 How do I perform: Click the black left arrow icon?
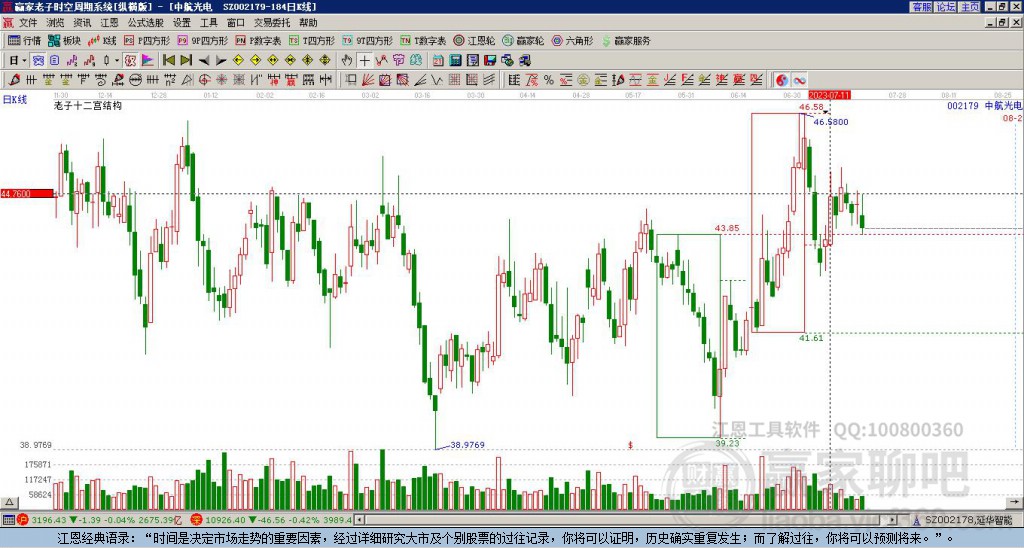click(204, 61)
